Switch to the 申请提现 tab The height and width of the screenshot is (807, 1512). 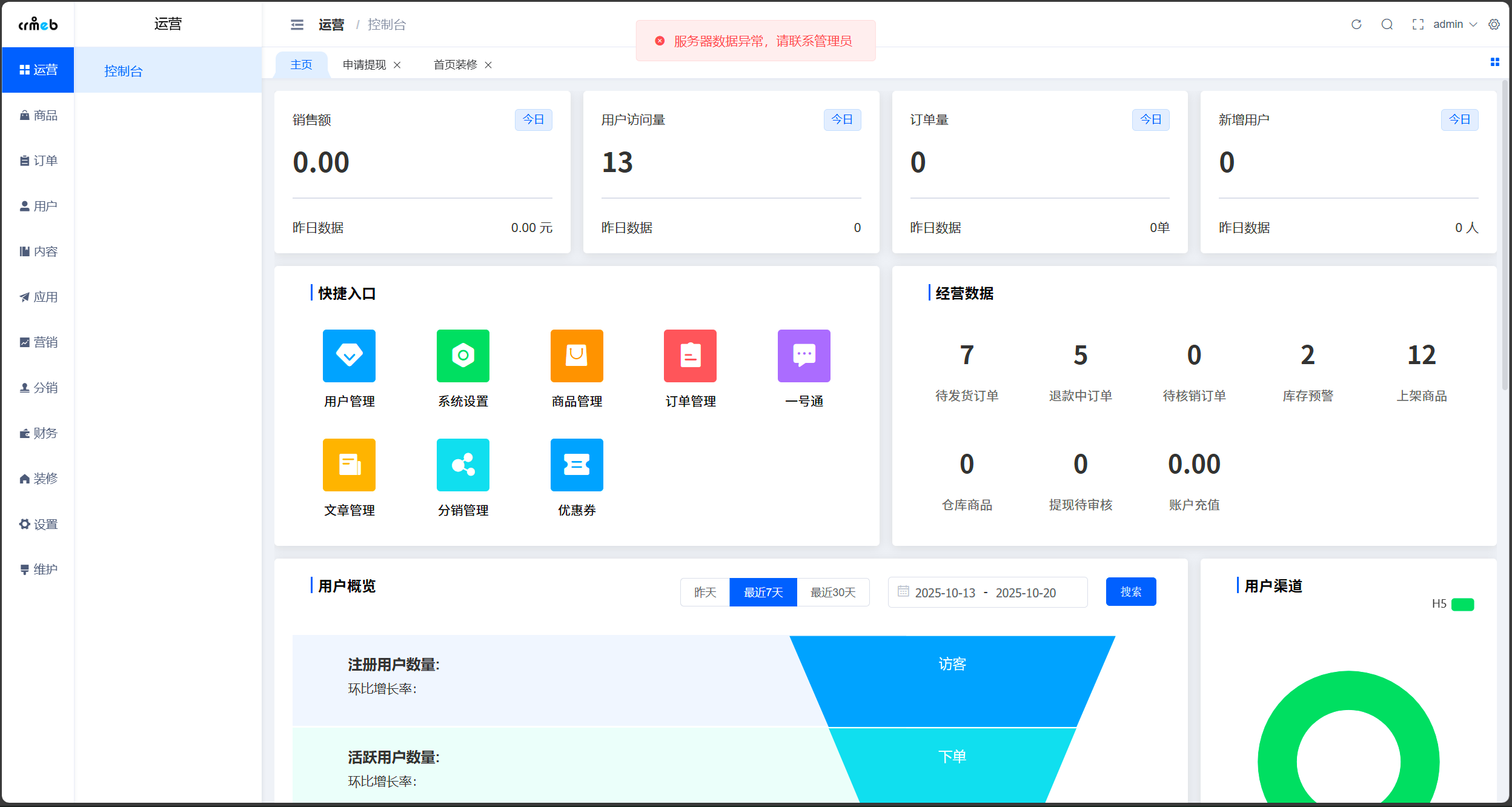364,65
